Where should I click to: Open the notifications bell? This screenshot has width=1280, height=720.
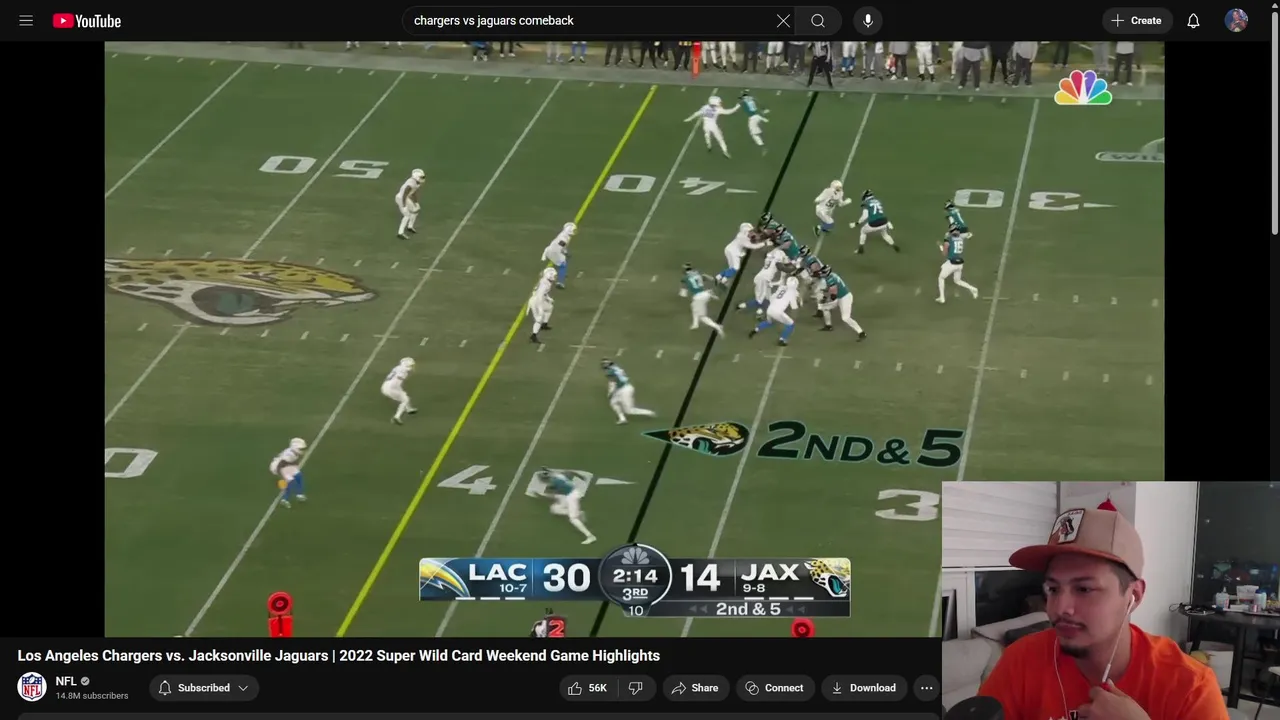[1193, 20]
